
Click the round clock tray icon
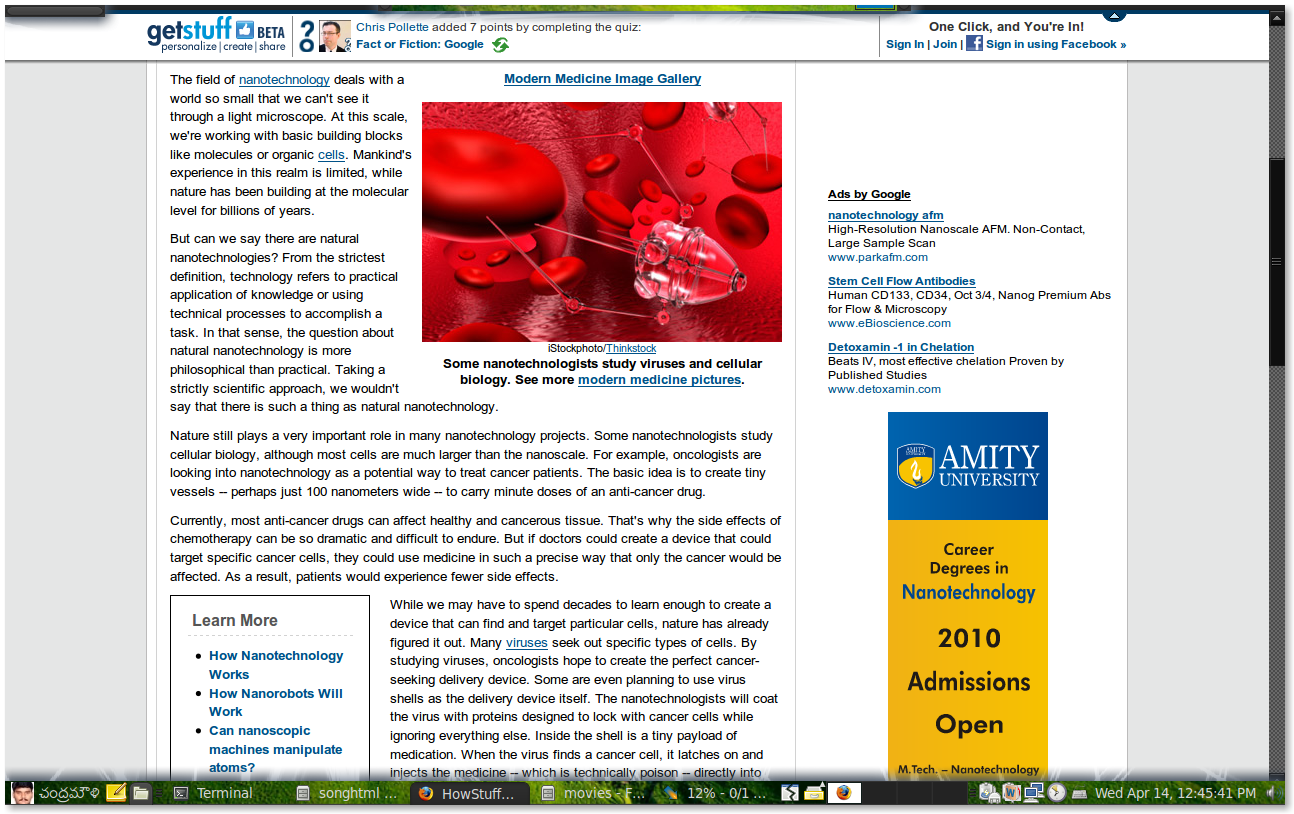pyautogui.click(x=1057, y=793)
